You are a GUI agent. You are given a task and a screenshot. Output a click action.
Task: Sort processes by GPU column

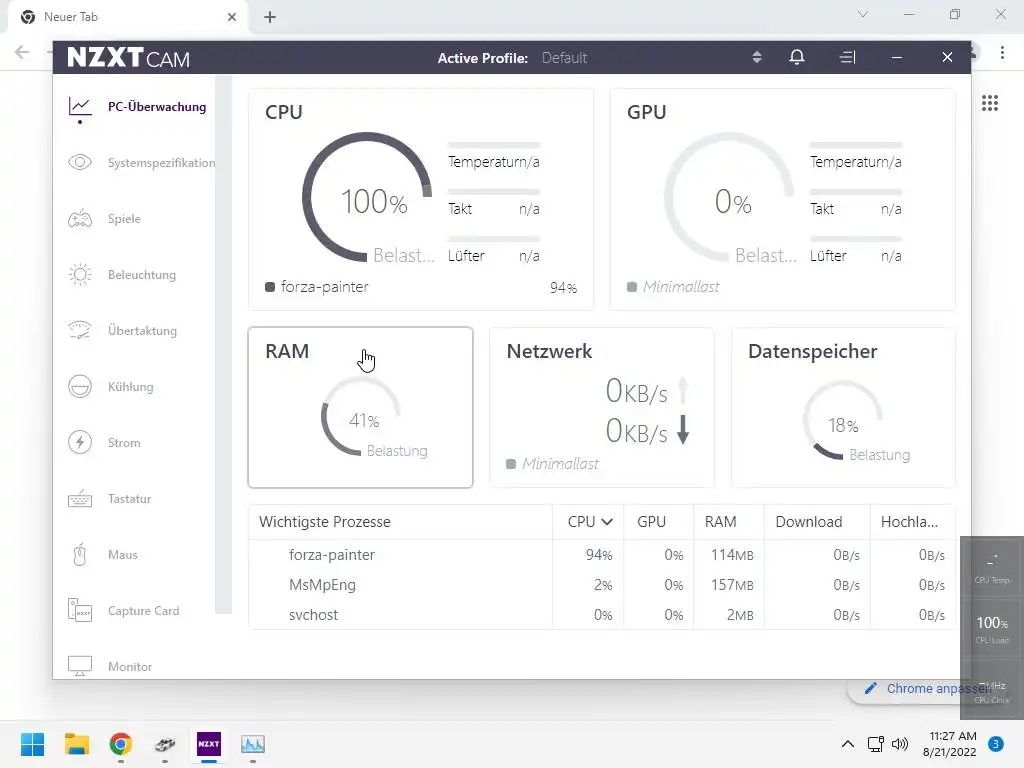pos(651,522)
